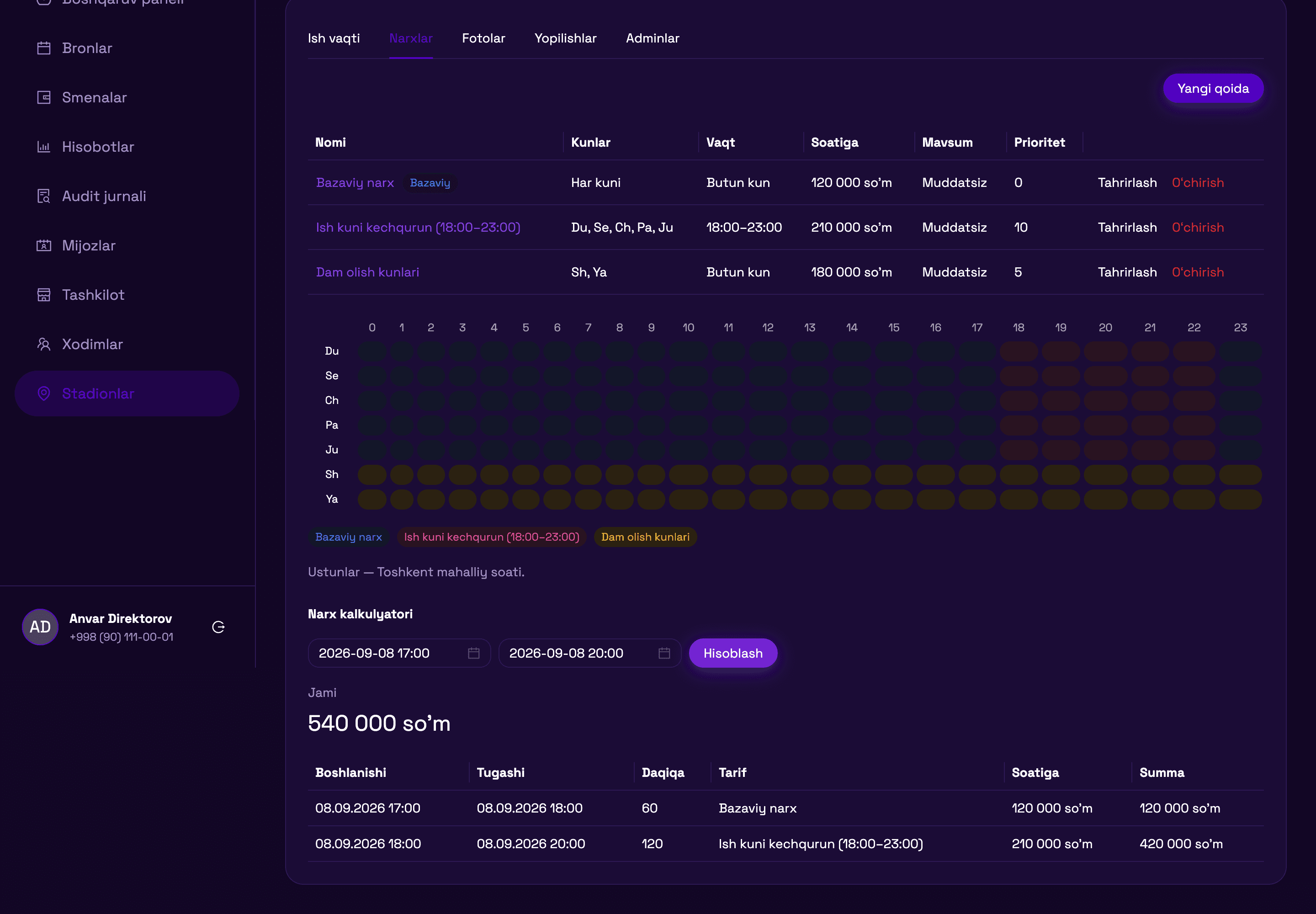Click the Xodimlar people icon
This screenshot has height=914, width=1316.
43,344
